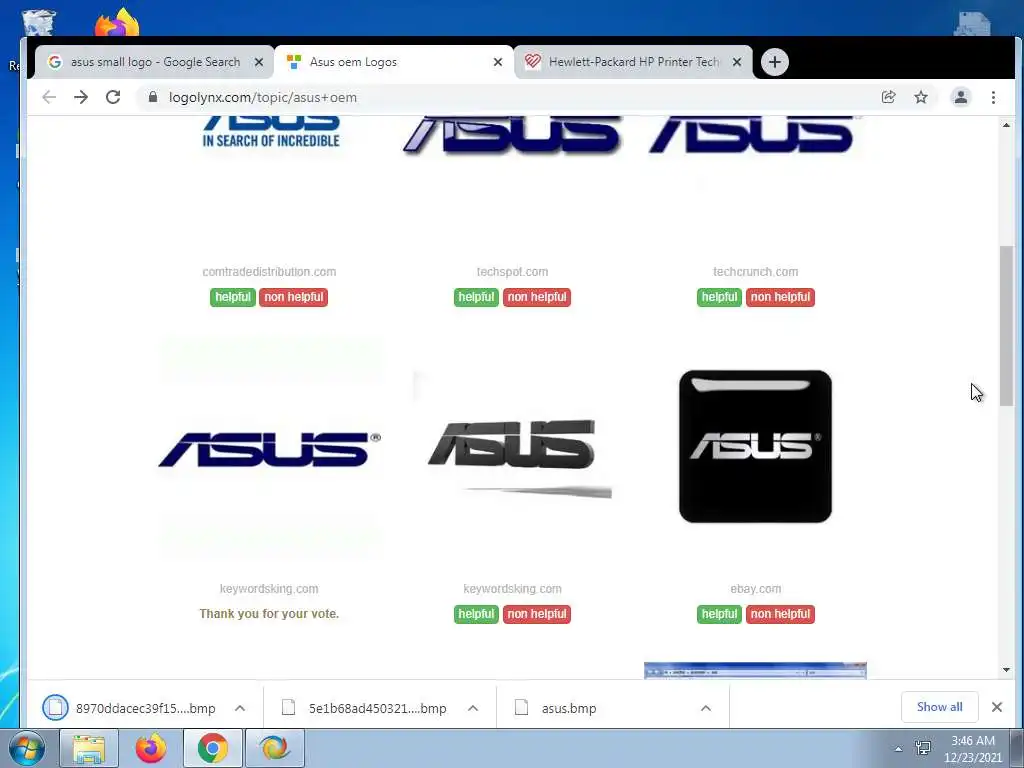Screen dimensions: 1024x768
Task: Expand options for asus.bmp download
Action: click(706, 708)
